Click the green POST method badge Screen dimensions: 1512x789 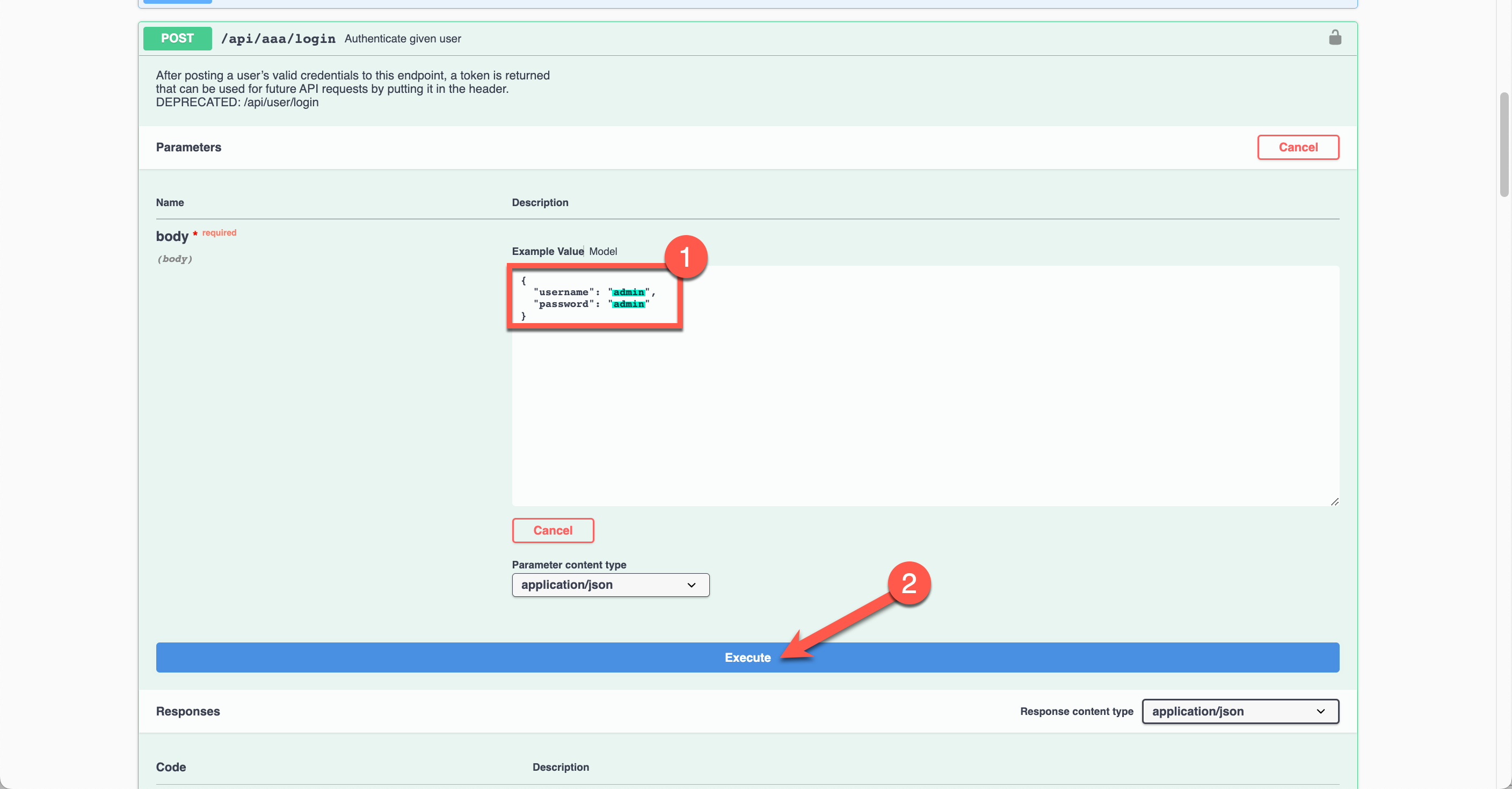[177, 38]
